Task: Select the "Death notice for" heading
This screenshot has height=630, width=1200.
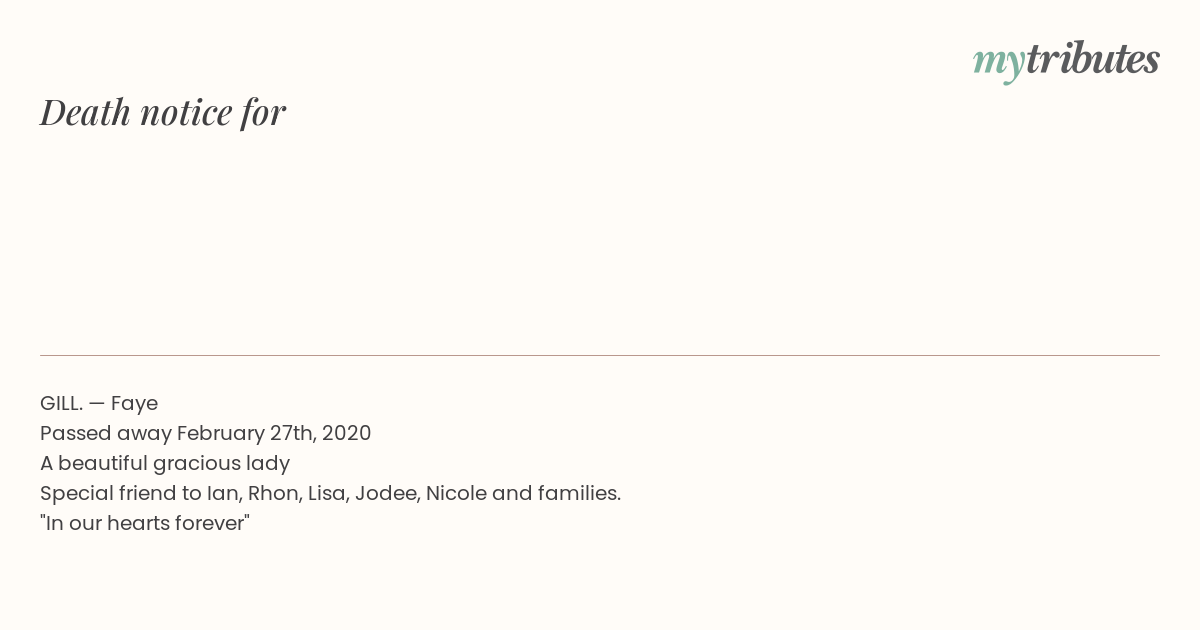Action: (163, 112)
